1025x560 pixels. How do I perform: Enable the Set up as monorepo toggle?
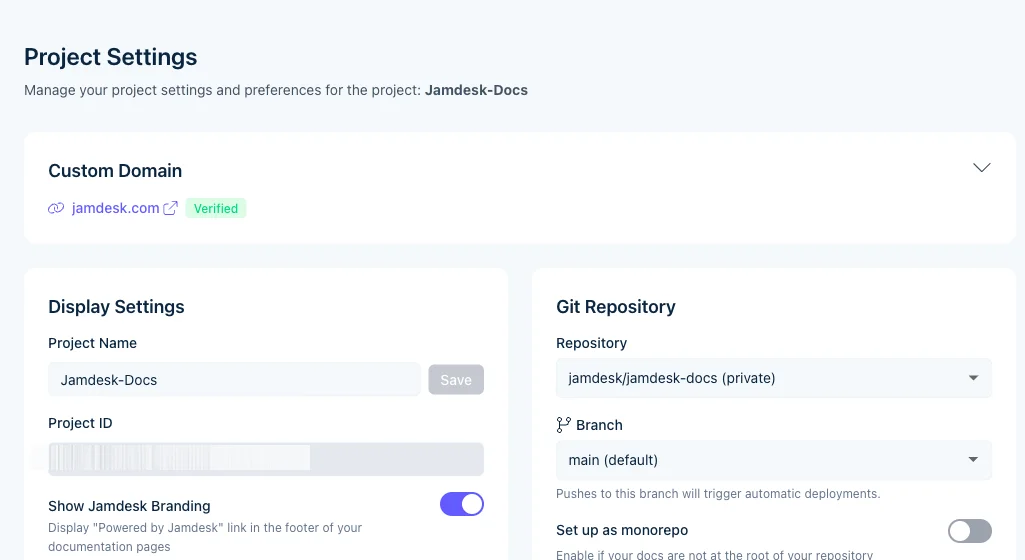point(969,531)
